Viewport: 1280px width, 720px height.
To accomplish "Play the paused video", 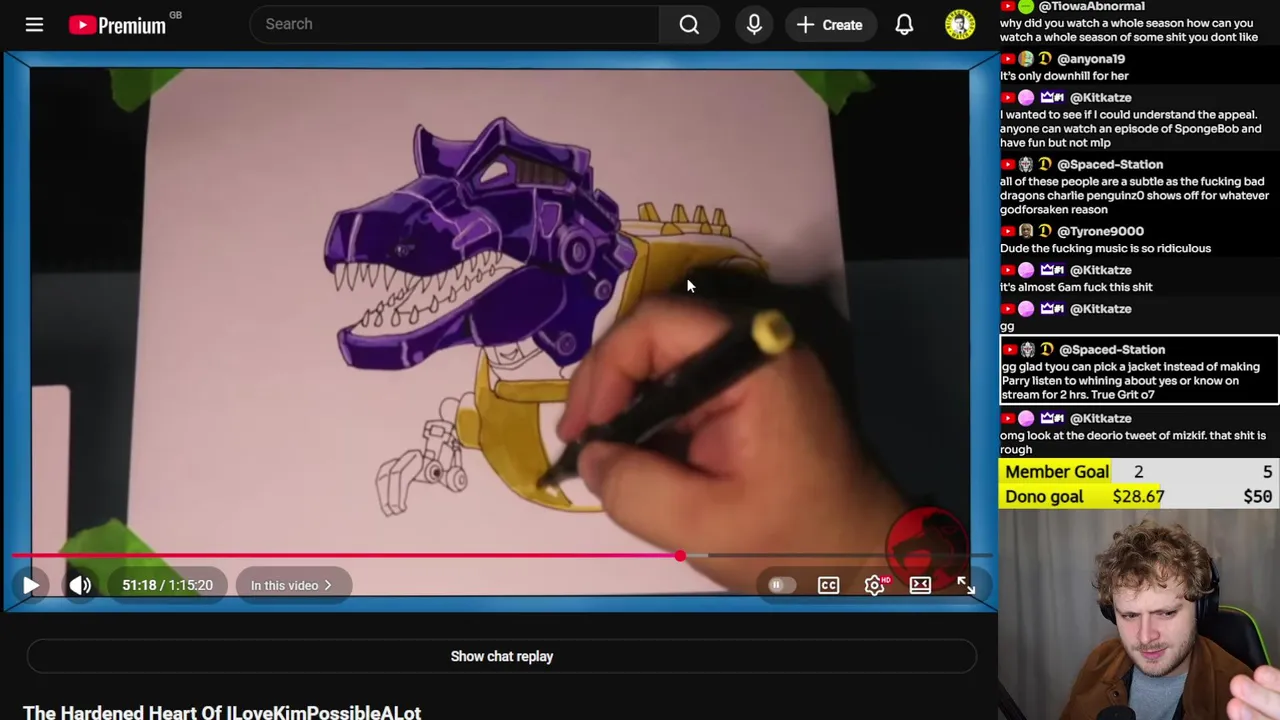I will [31, 585].
